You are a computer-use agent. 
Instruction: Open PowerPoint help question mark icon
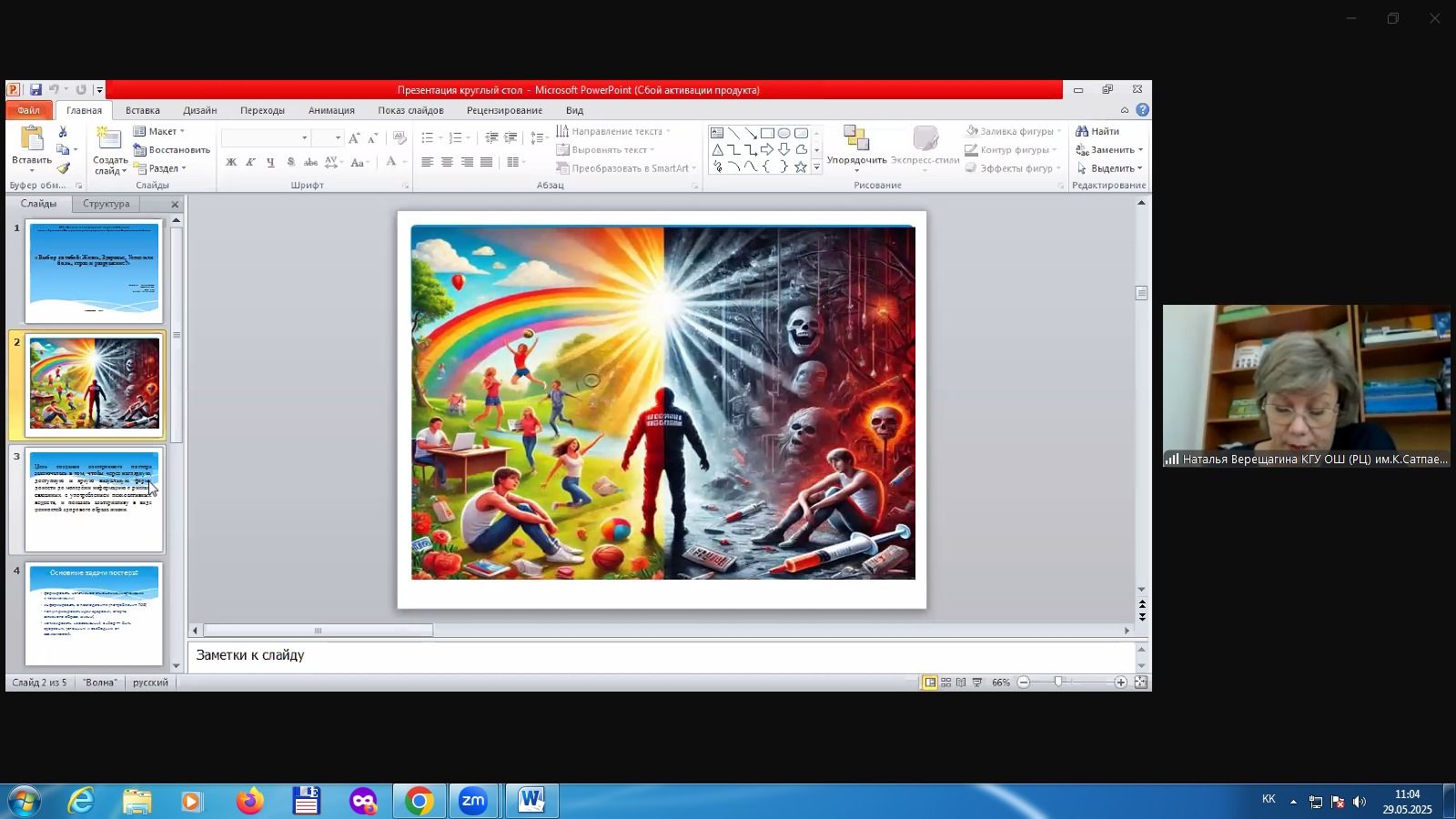(x=1142, y=110)
